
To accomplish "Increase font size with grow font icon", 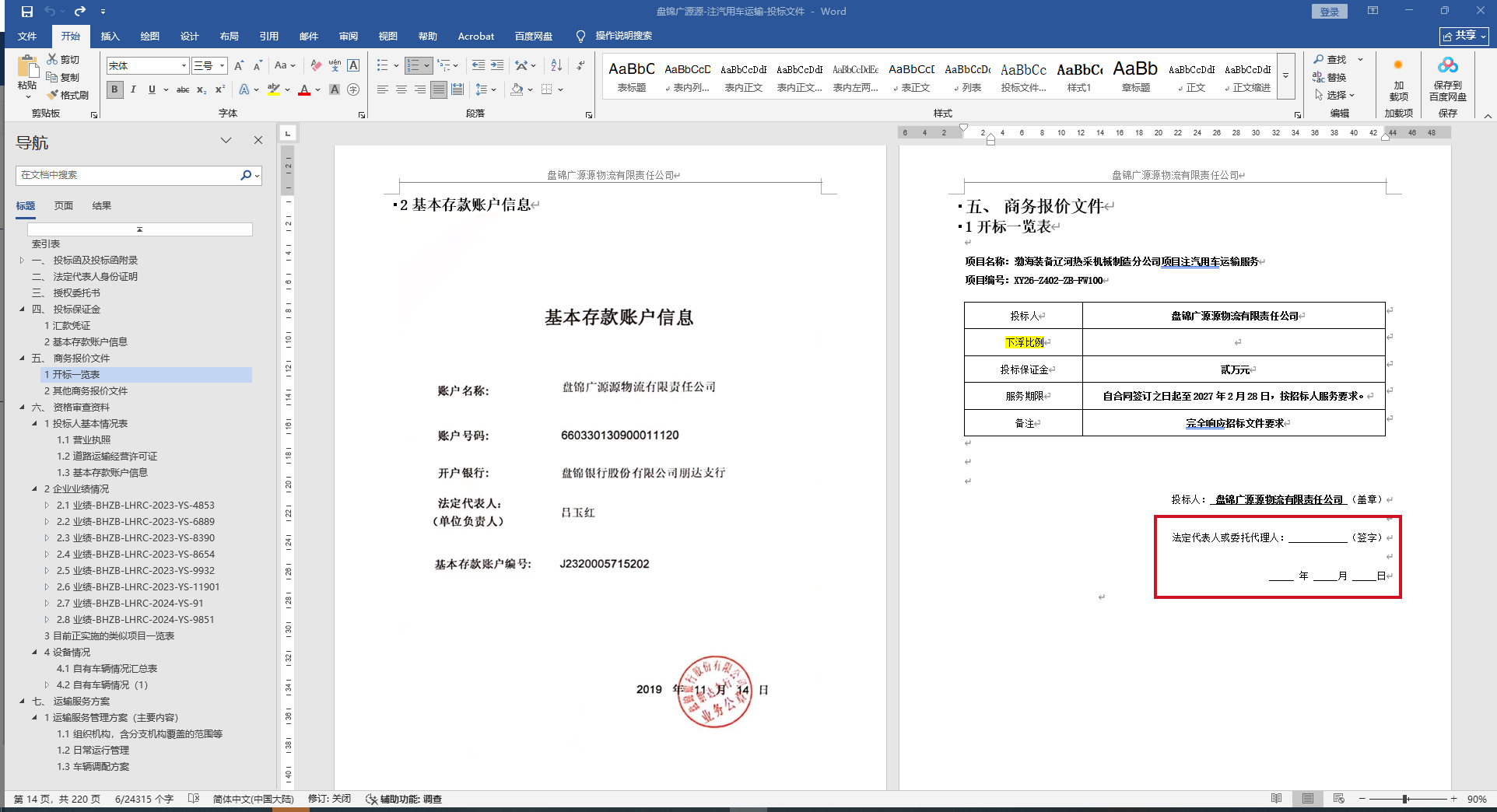I will 239,65.
